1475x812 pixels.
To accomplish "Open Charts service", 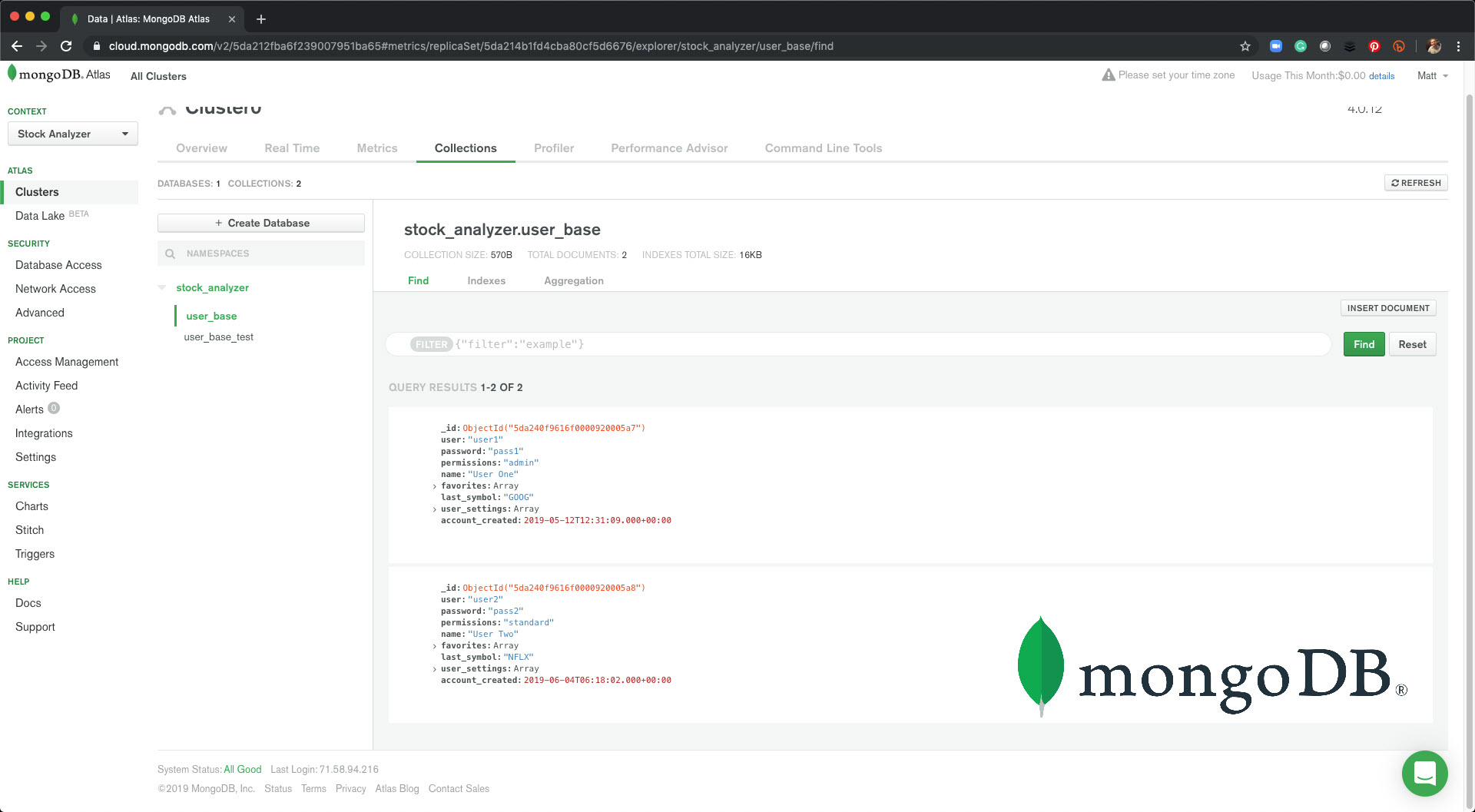I will coord(31,506).
